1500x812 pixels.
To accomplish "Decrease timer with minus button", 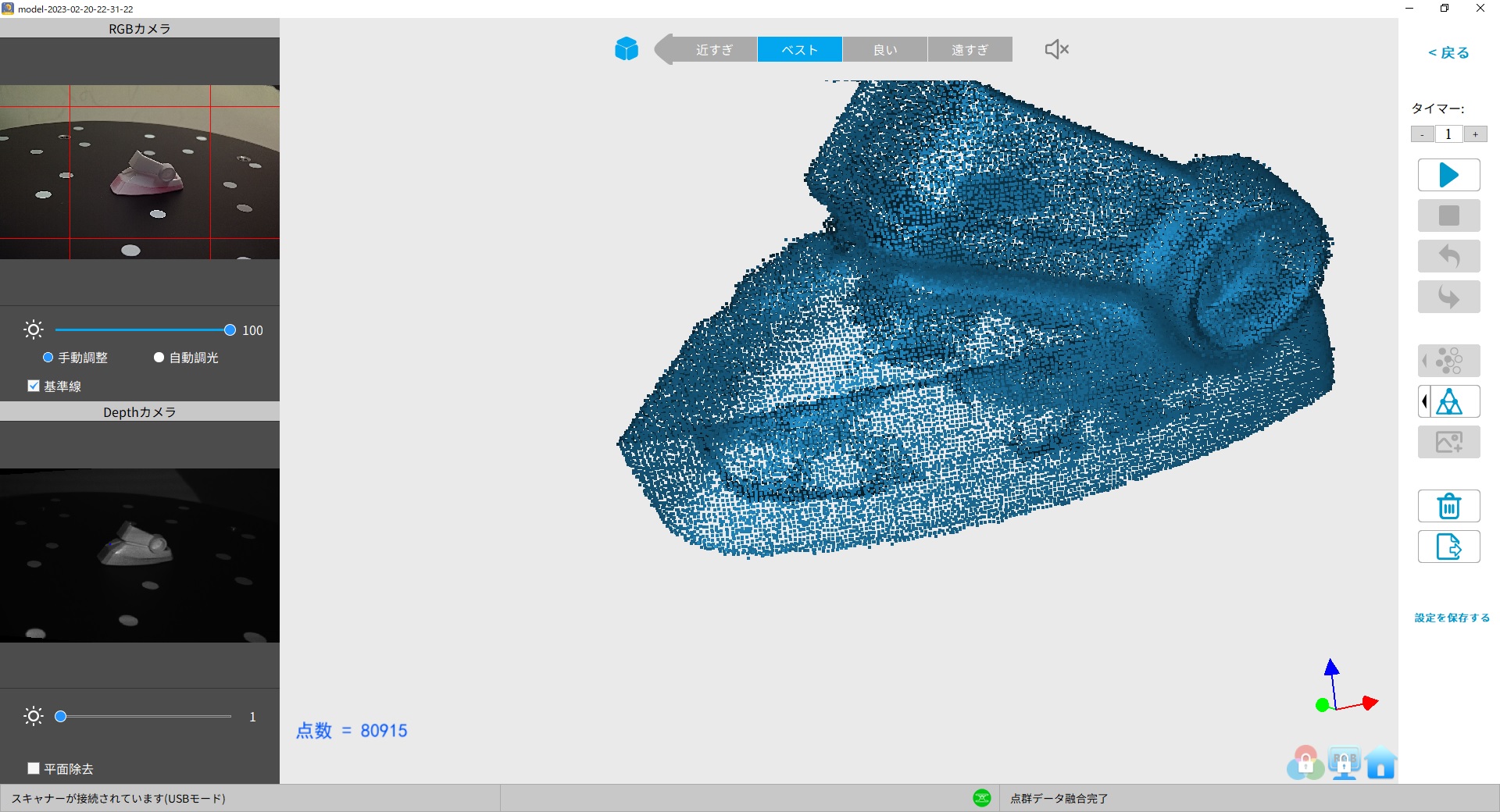I will [x=1422, y=134].
